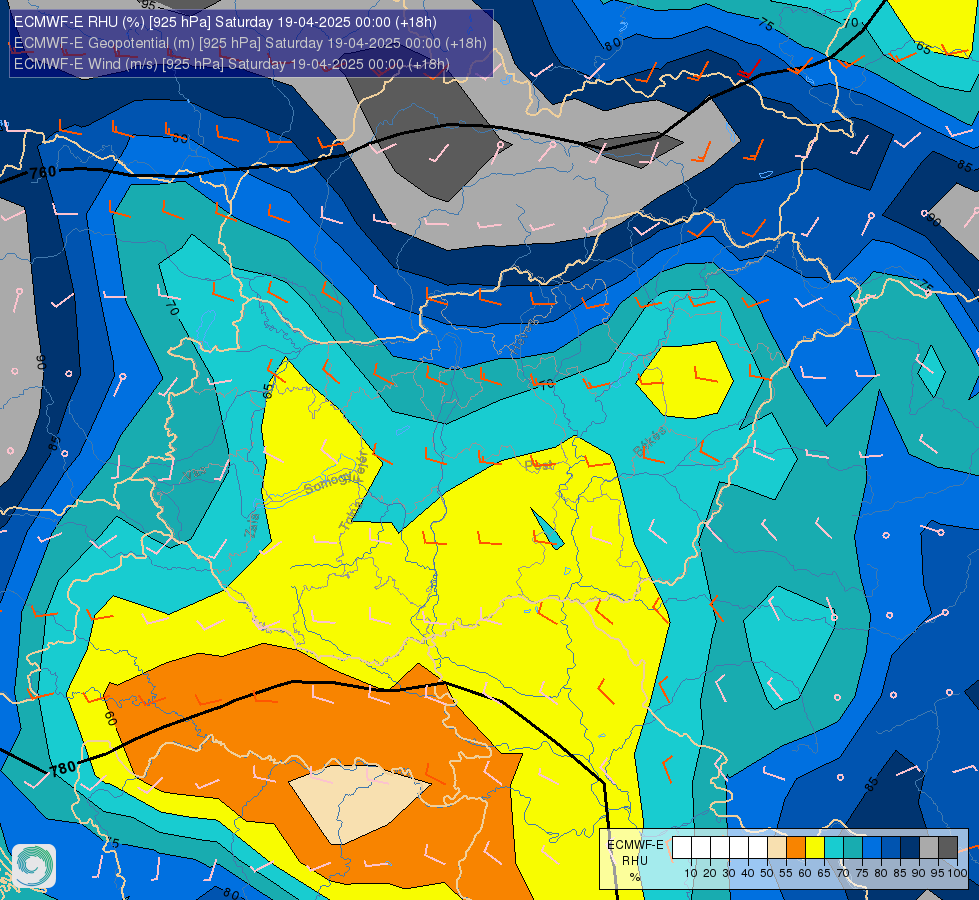Viewport: 979px width, 900px height.
Task: Click the swirl logo icon in the corner
Action: (x=34, y=866)
